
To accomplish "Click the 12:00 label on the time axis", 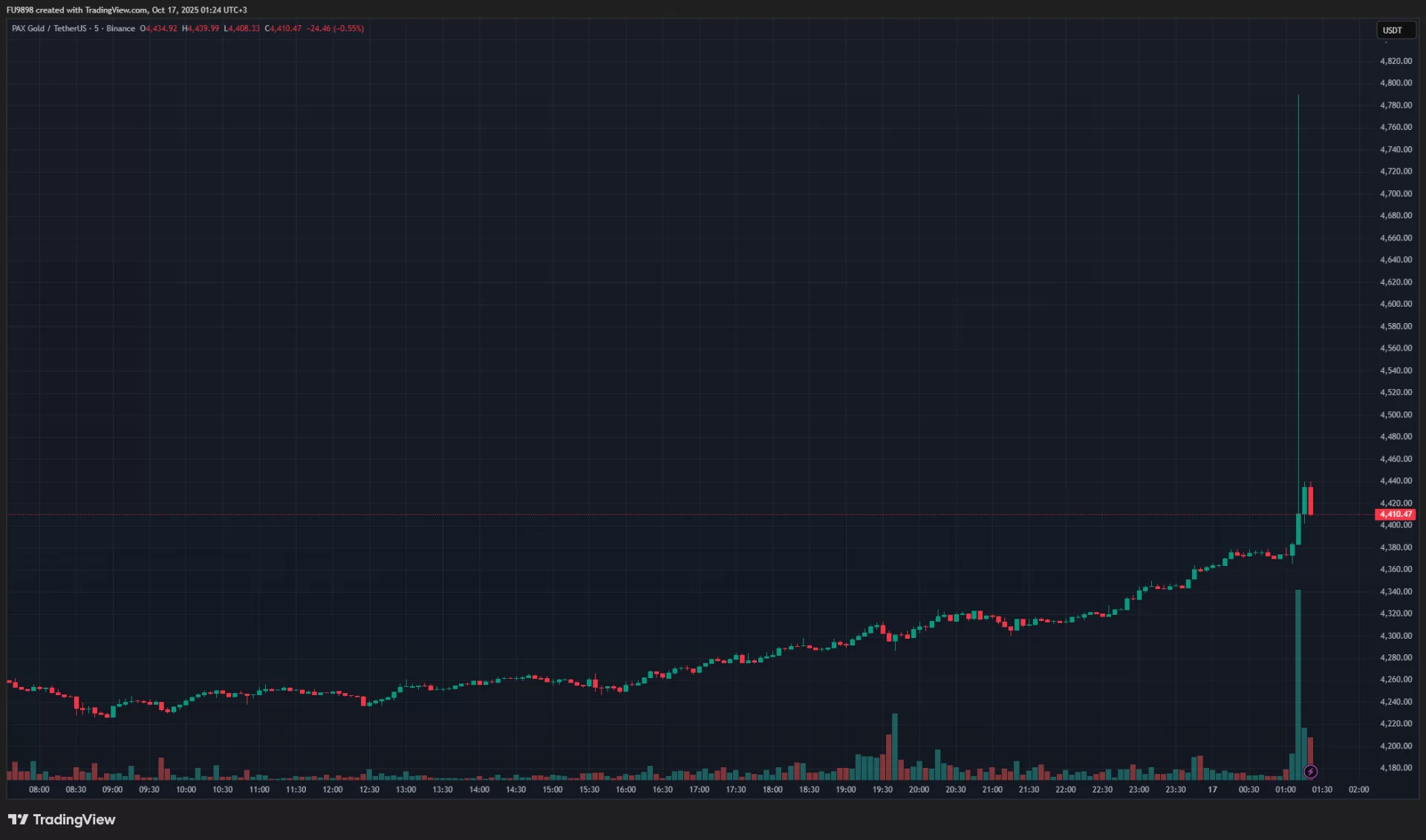I will (332, 789).
